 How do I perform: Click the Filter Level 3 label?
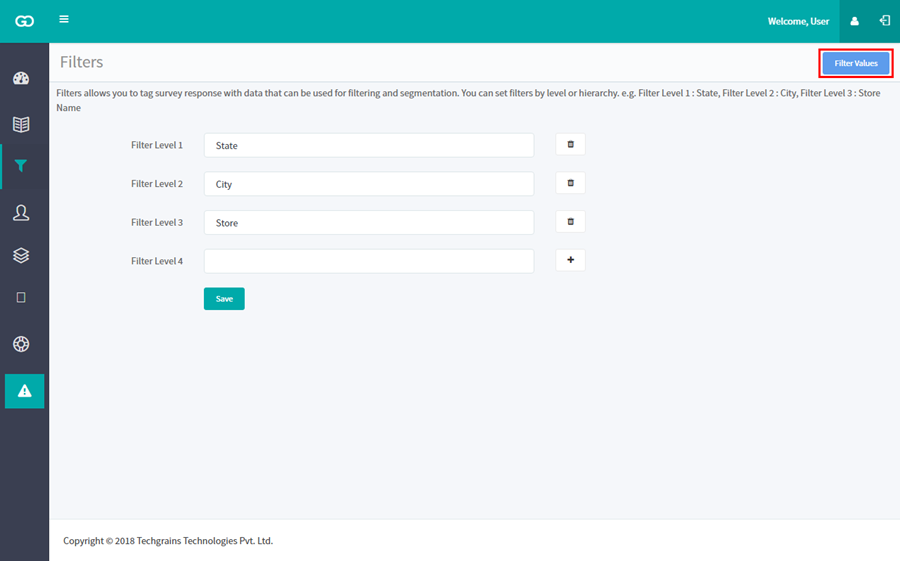click(x=157, y=222)
